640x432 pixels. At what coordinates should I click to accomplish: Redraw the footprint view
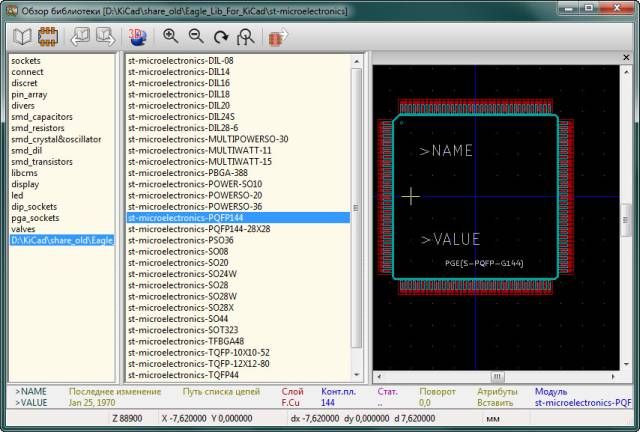pyautogui.click(x=221, y=37)
